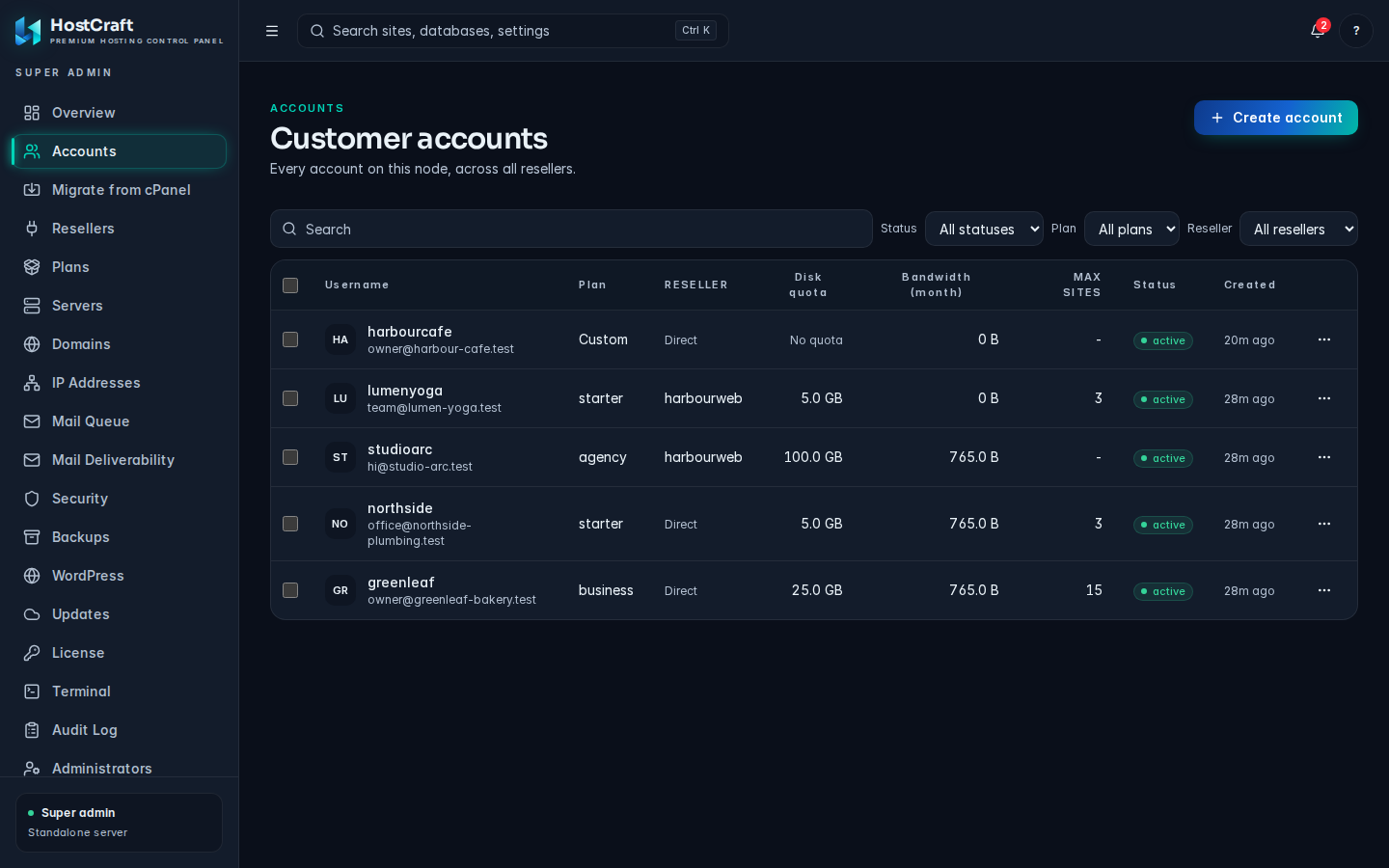This screenshot has width=1389, height=868.
Task: Open row actions for studioarc
Action: [1324, 457]
